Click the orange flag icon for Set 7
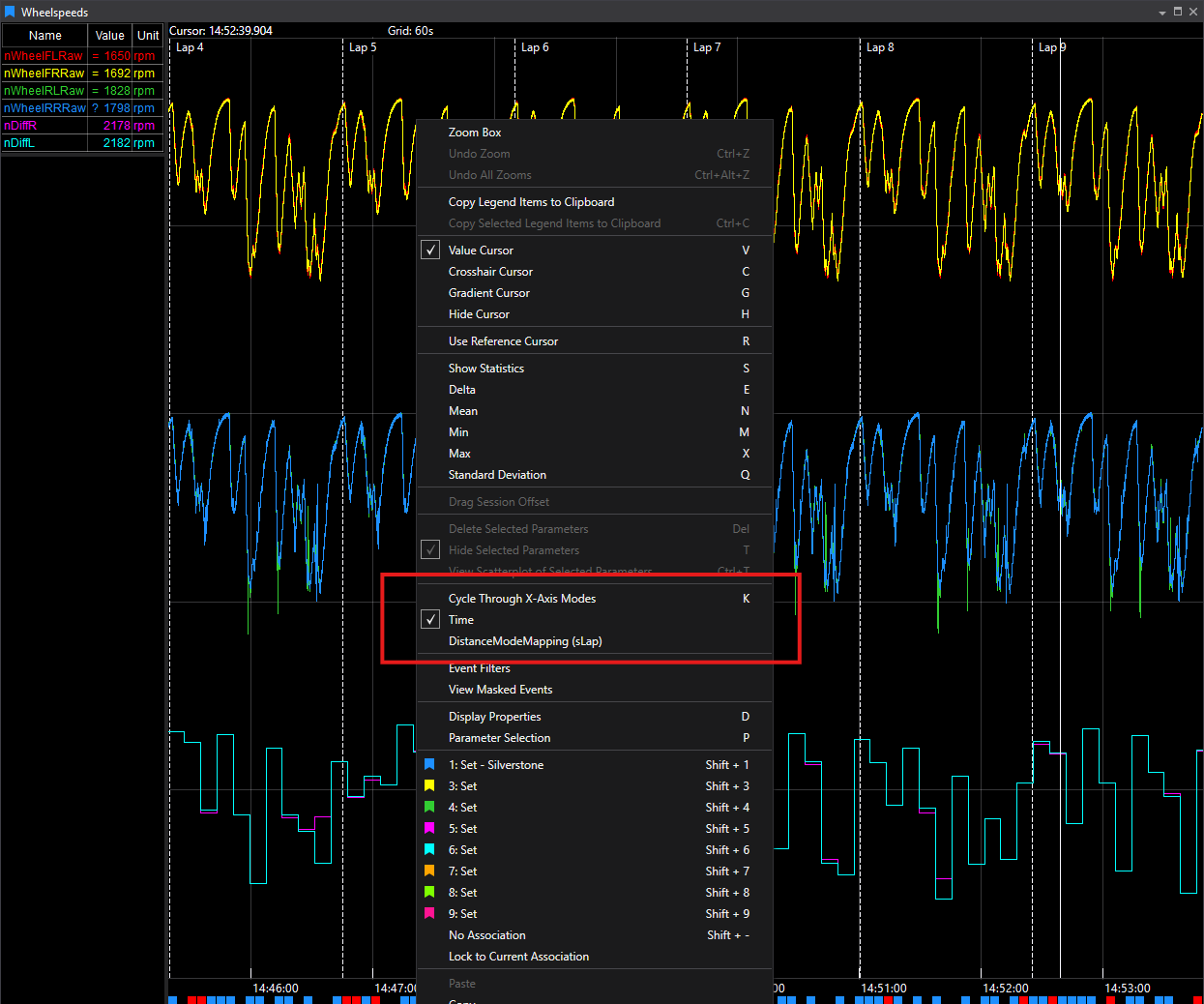The height and width of the screenshot is (1004, 1204). pyautogui.click(x=429, y=871)
